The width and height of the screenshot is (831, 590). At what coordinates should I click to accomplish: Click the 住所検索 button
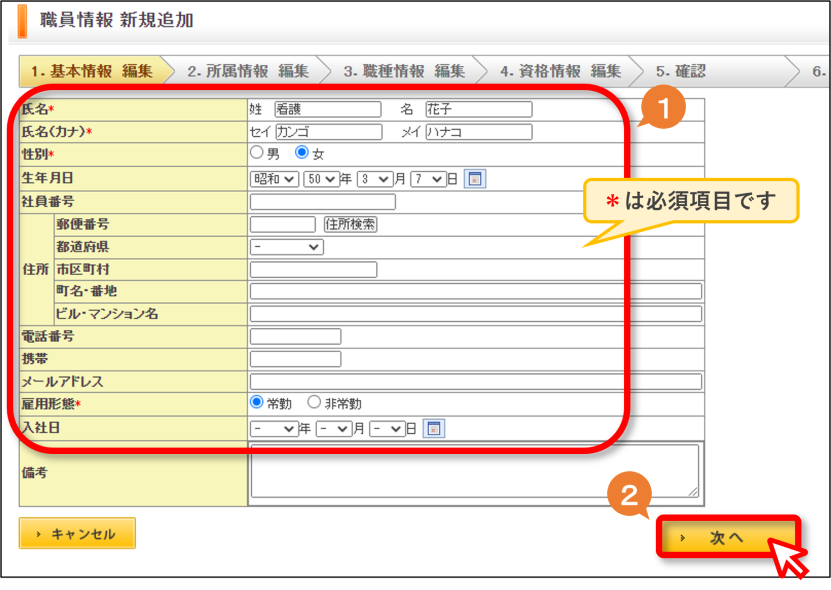350,224
